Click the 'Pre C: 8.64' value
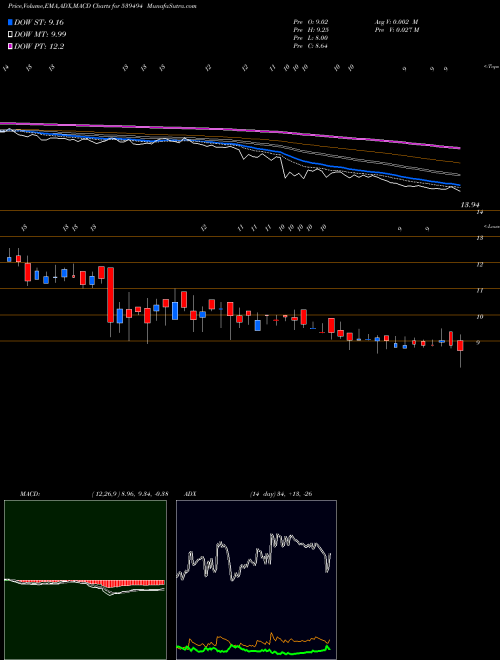Screen dimensions: 500x660 pyautogui.click(x=311, y=46)
